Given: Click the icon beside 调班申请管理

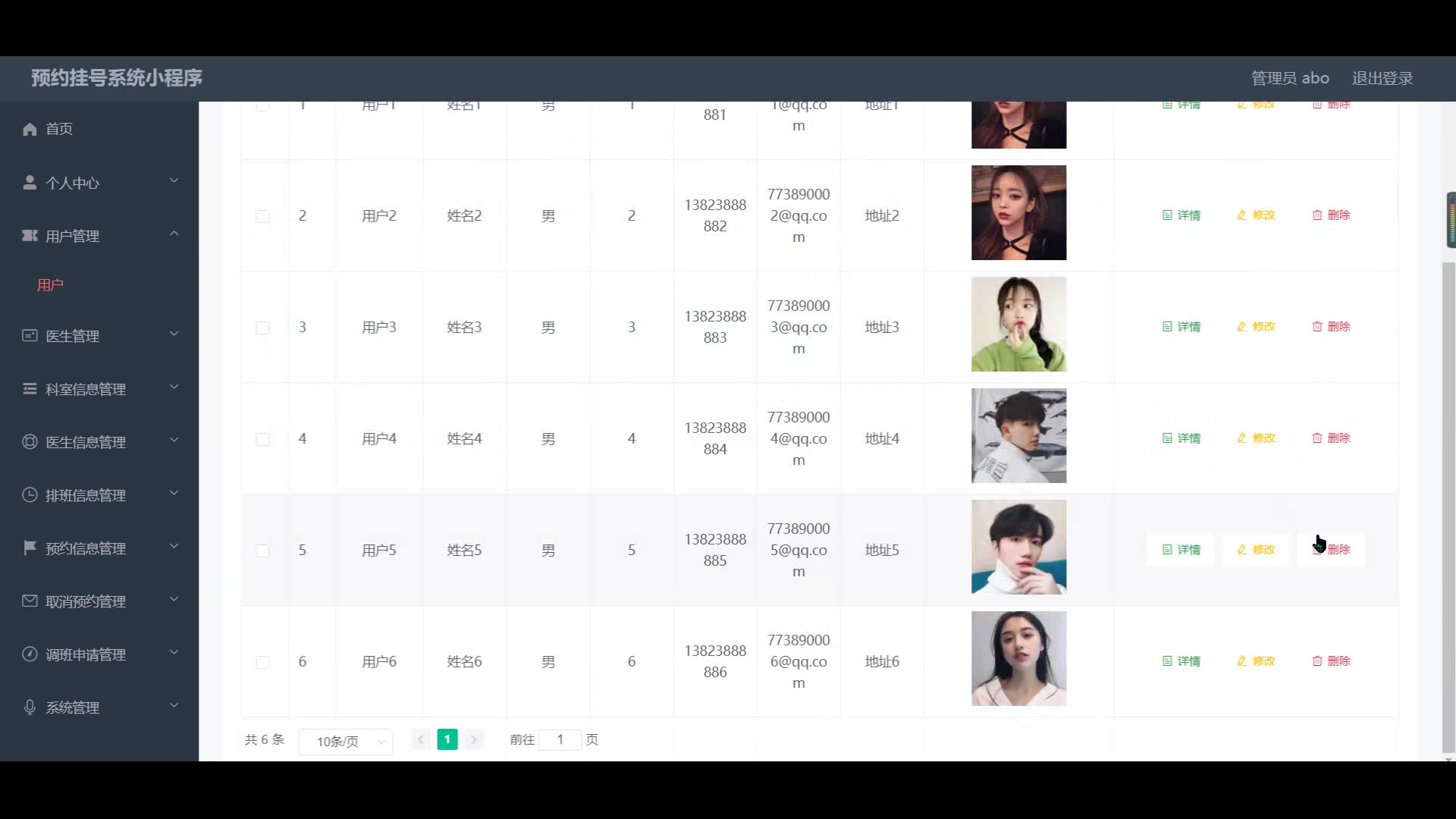Looking at the screenshot, I should click(x=30, y=654).
